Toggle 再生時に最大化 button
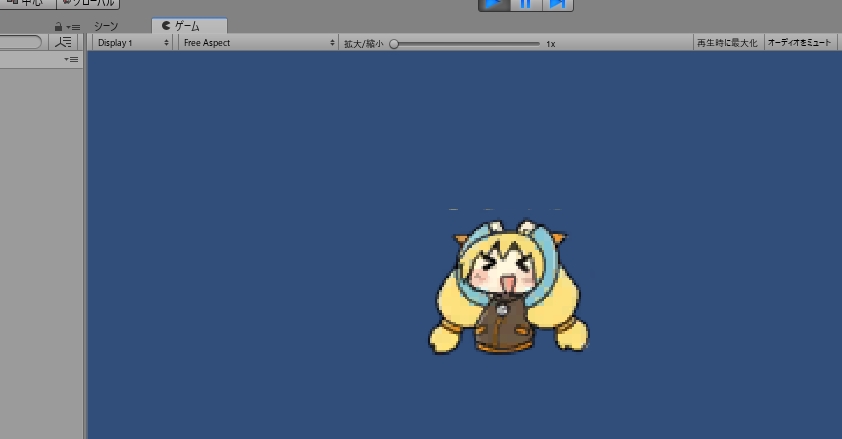Screen dimensions: 842x439 coord(727,43)
